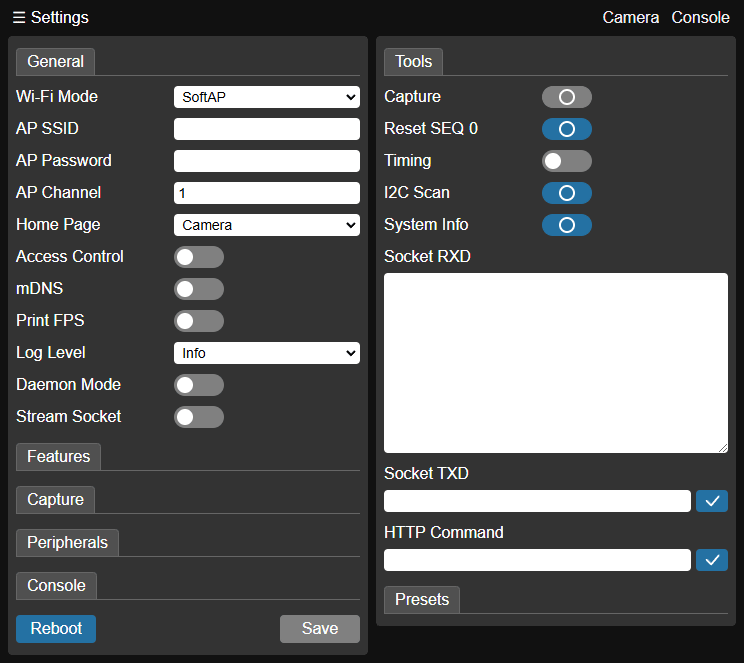Open the Wi-Fi Mode dropdown
Viewport: 744px width, 663px height.
[x=266, y=97]
